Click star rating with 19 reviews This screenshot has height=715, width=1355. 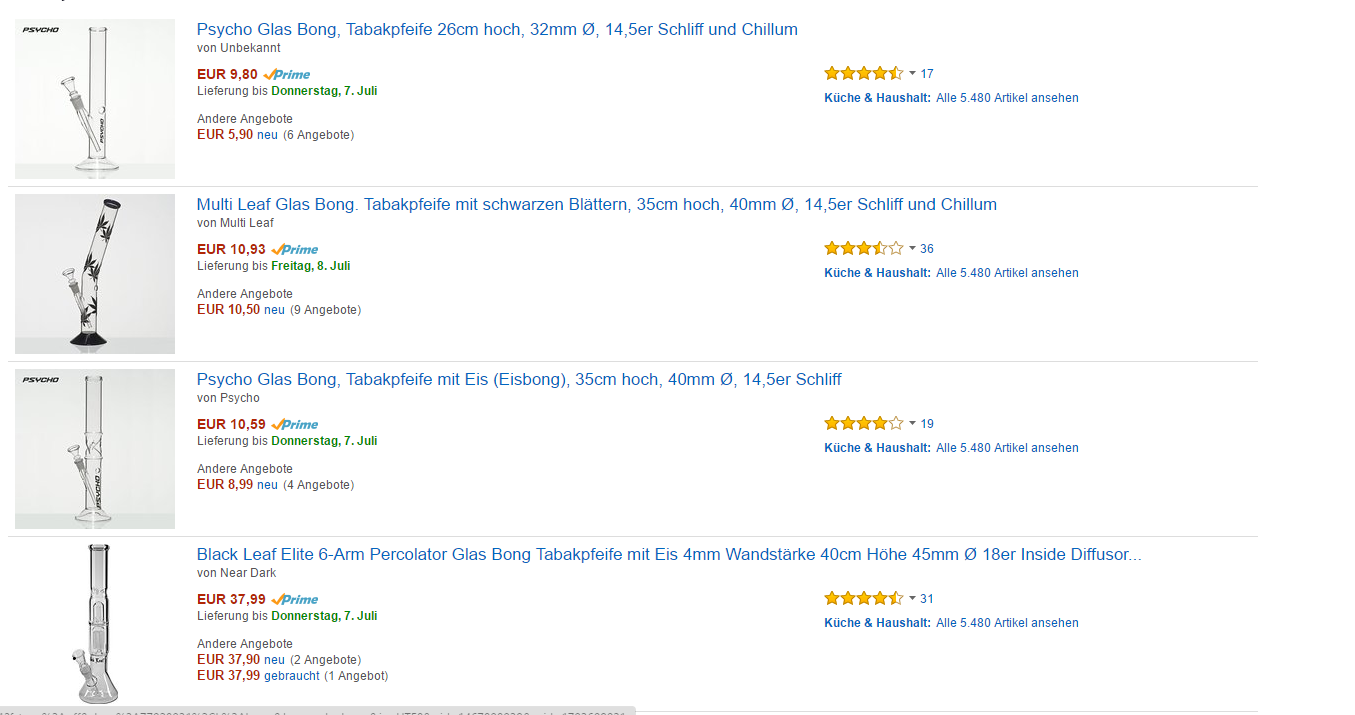click(864, 423)
